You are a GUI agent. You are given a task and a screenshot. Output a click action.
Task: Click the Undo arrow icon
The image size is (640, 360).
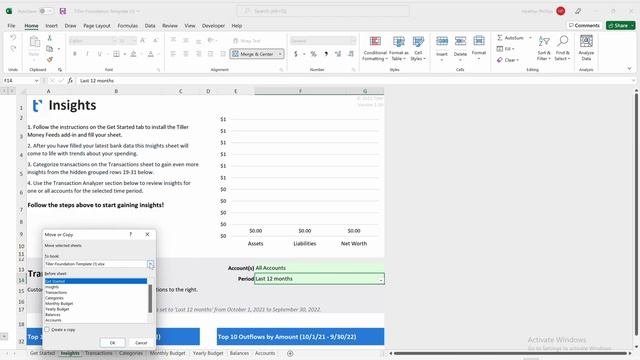click(13, 38)
